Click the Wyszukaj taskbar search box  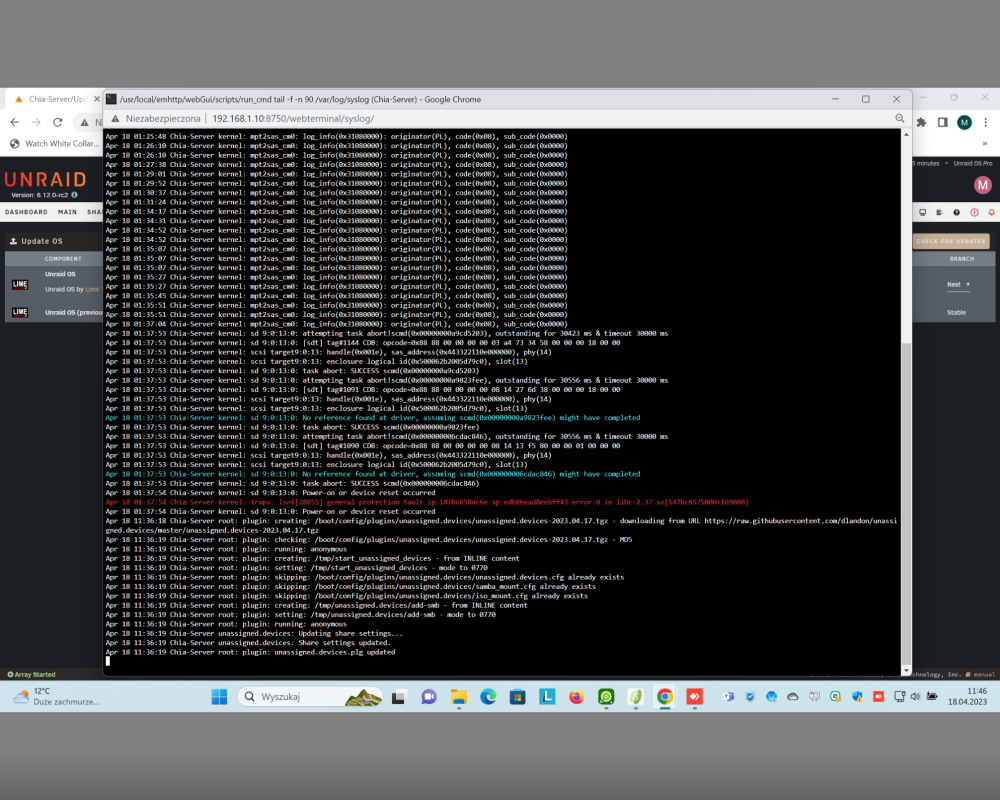coord(310,697)
